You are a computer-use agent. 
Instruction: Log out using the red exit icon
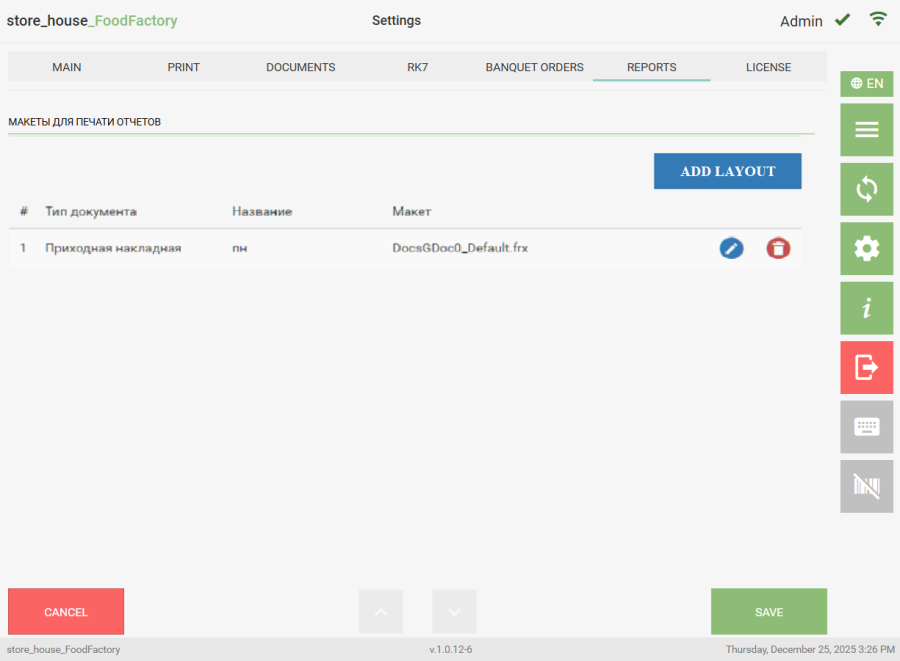coord(866,367)
